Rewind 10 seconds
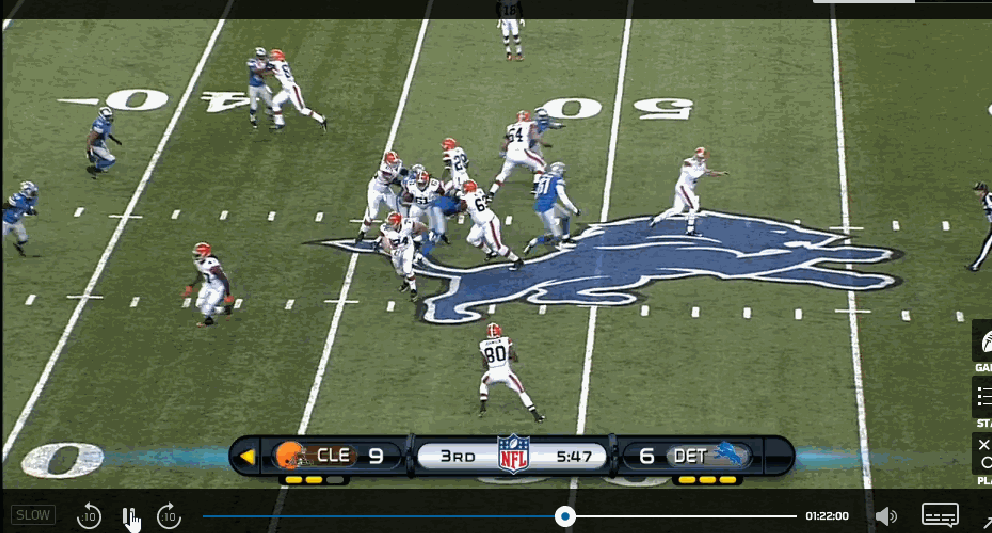Image resolution: width=992 pixels, height=533 pixels. (x=89, y=517)
